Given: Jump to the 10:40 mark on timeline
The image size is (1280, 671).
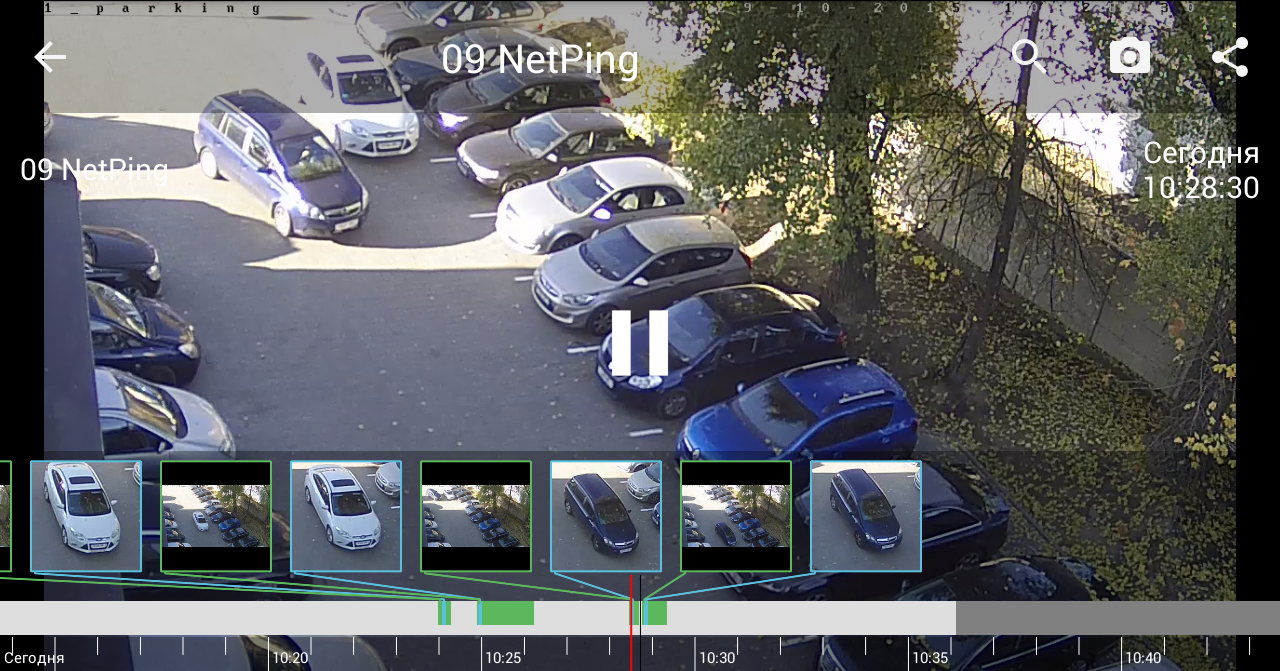Looking at the screenshot, I should click(x=1143, y=657).
